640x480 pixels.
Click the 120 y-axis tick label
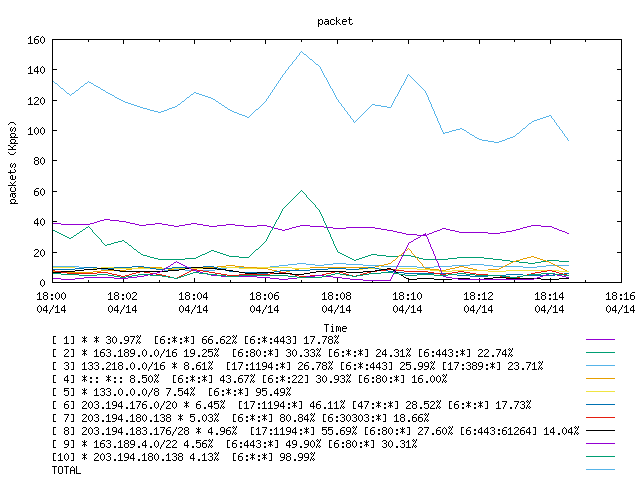click(x=36, y=101)
